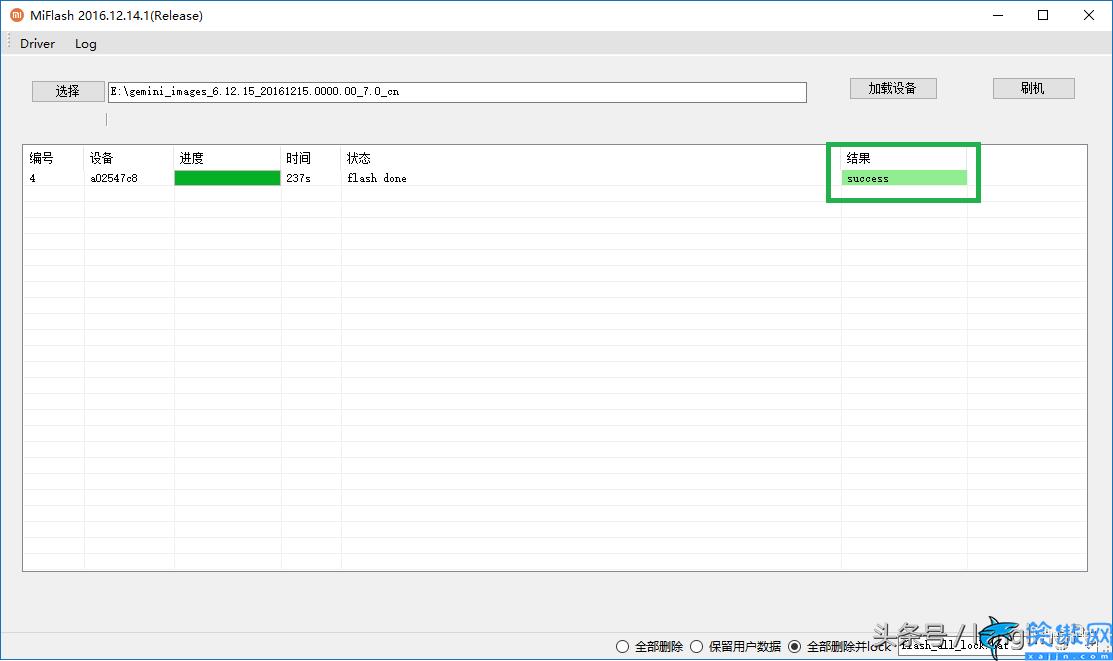Click the 结果 column header
Viewport: 1113px width, 661px height.
[x=904, y=158]
